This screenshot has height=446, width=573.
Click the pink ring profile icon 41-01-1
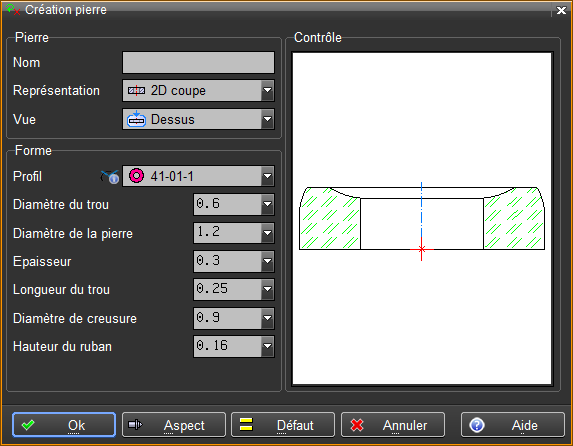point(136,176)
